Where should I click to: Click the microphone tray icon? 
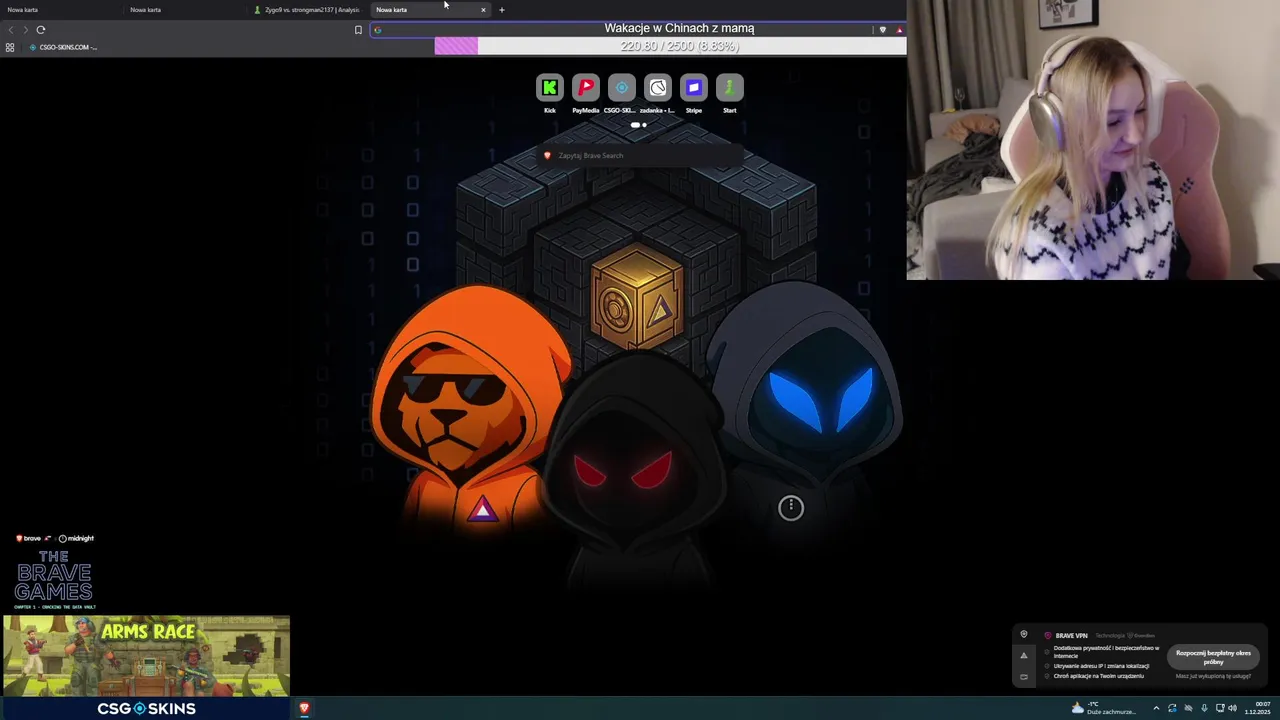1204,708
